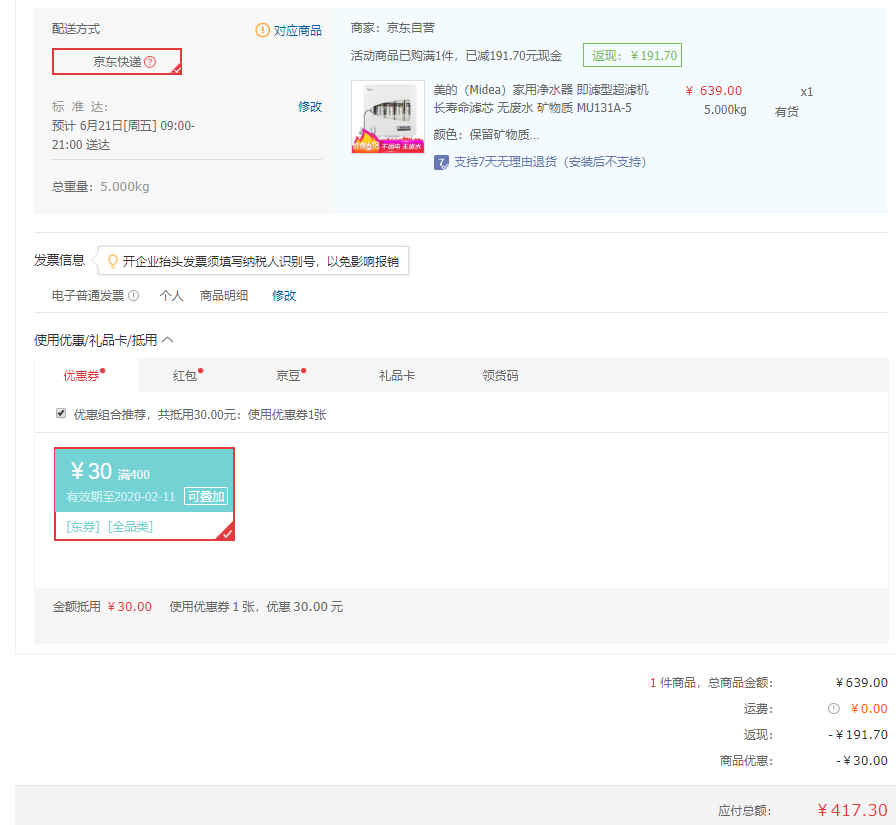Image resolution: width=896 pixels, height=825 pixels.
Task: Switch to the 红包 tab
Action: (187, 375)
